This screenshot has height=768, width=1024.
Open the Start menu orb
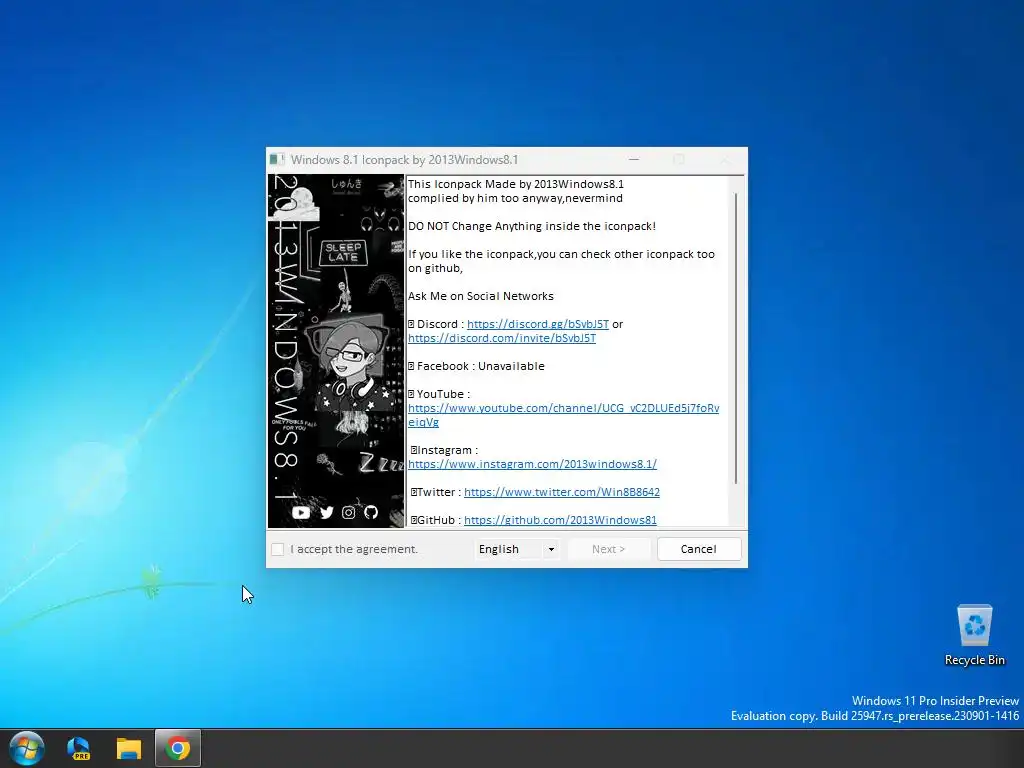click(x=27, y=748)
